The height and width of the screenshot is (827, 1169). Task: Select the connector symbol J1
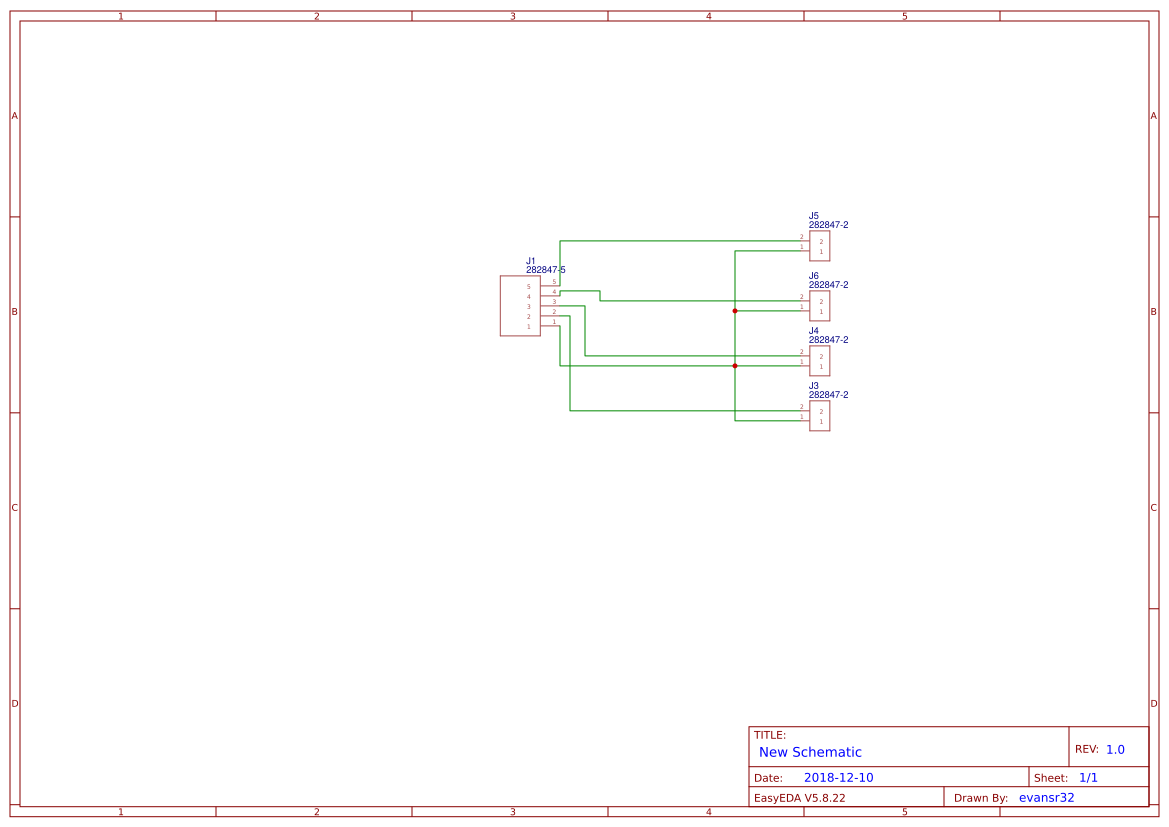pyautogui.click(x=519, y=305)
